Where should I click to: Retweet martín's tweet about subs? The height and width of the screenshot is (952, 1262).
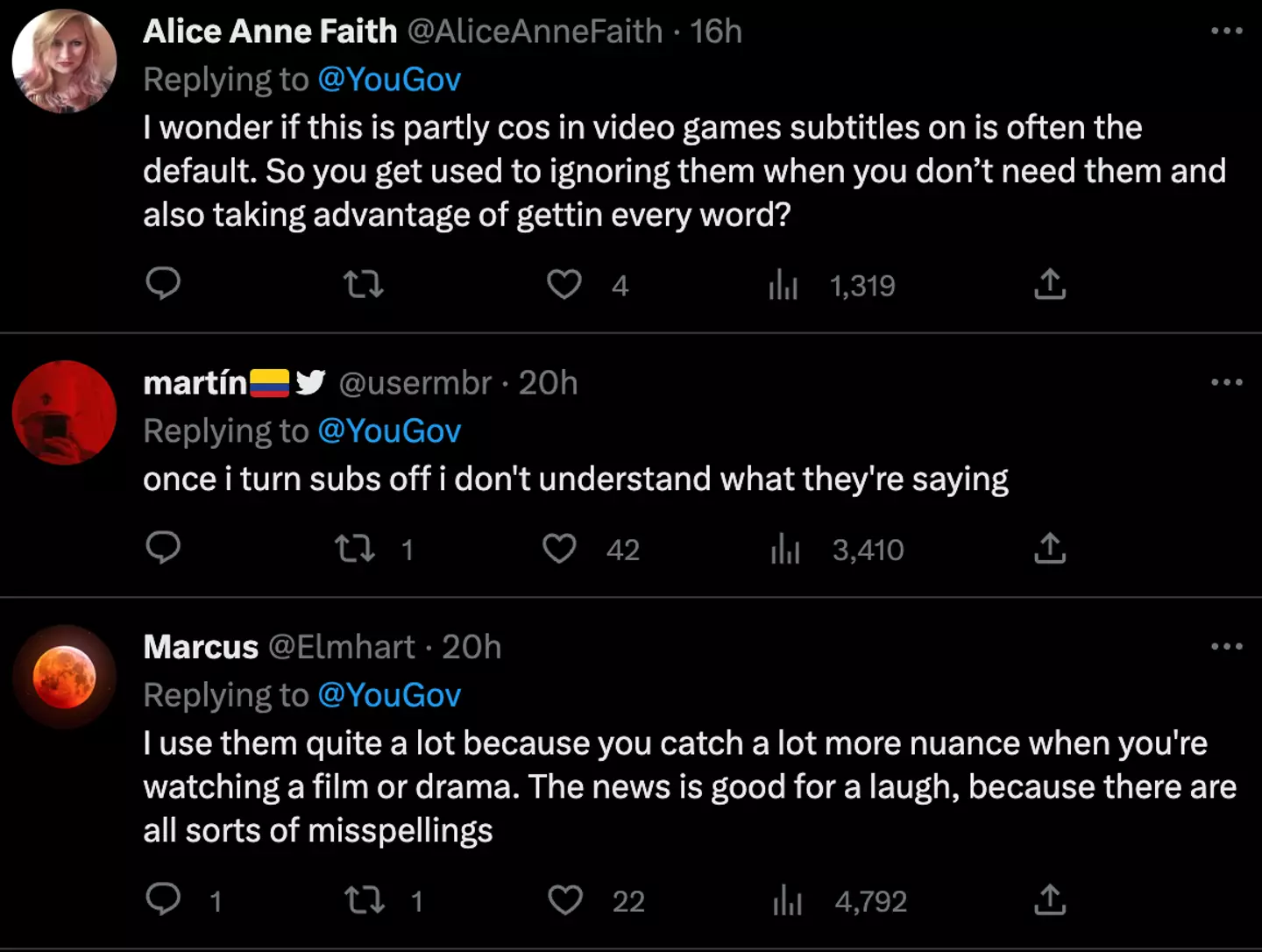pyautogui.click(x=356, y=549)
